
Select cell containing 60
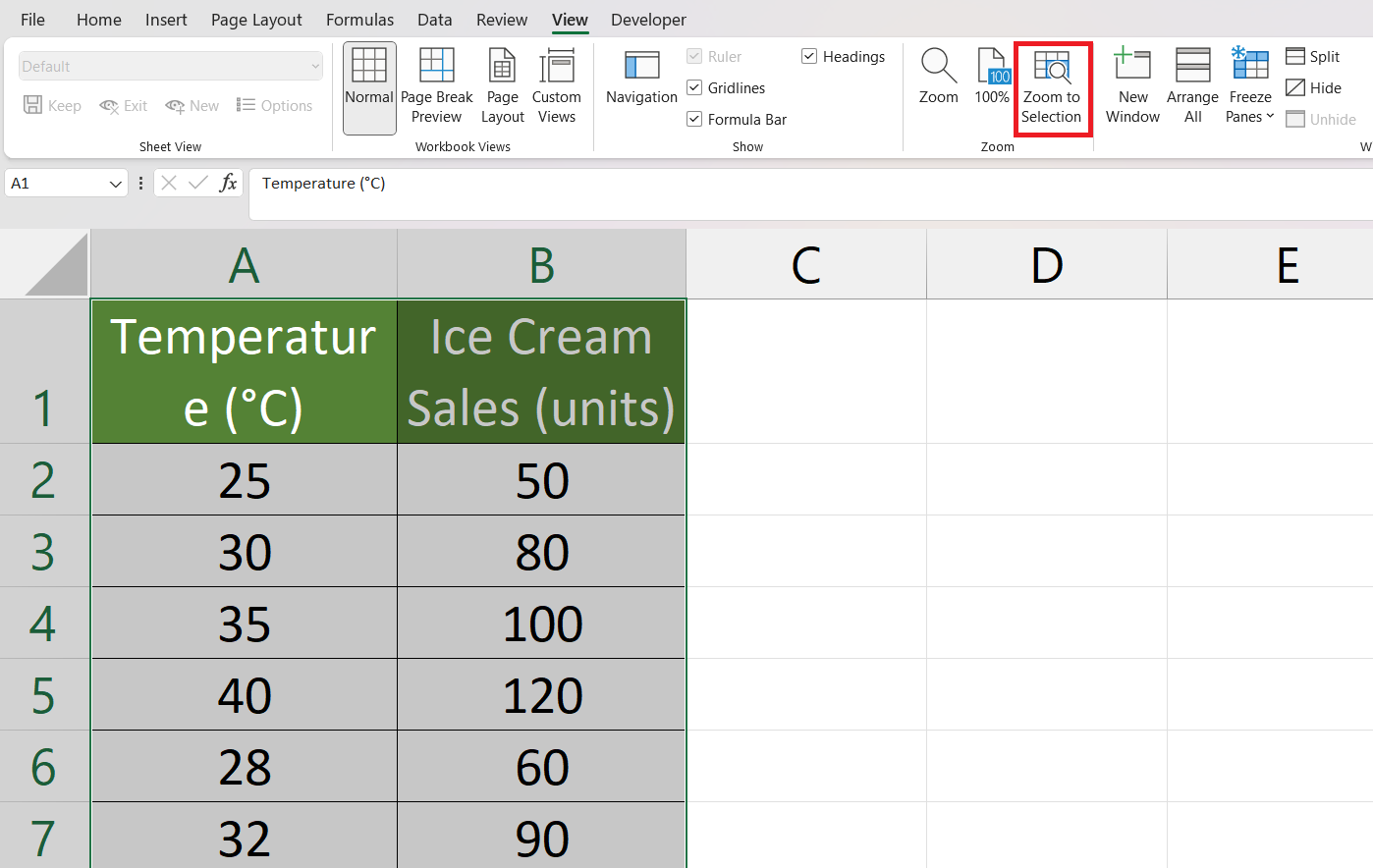[541, 766]
